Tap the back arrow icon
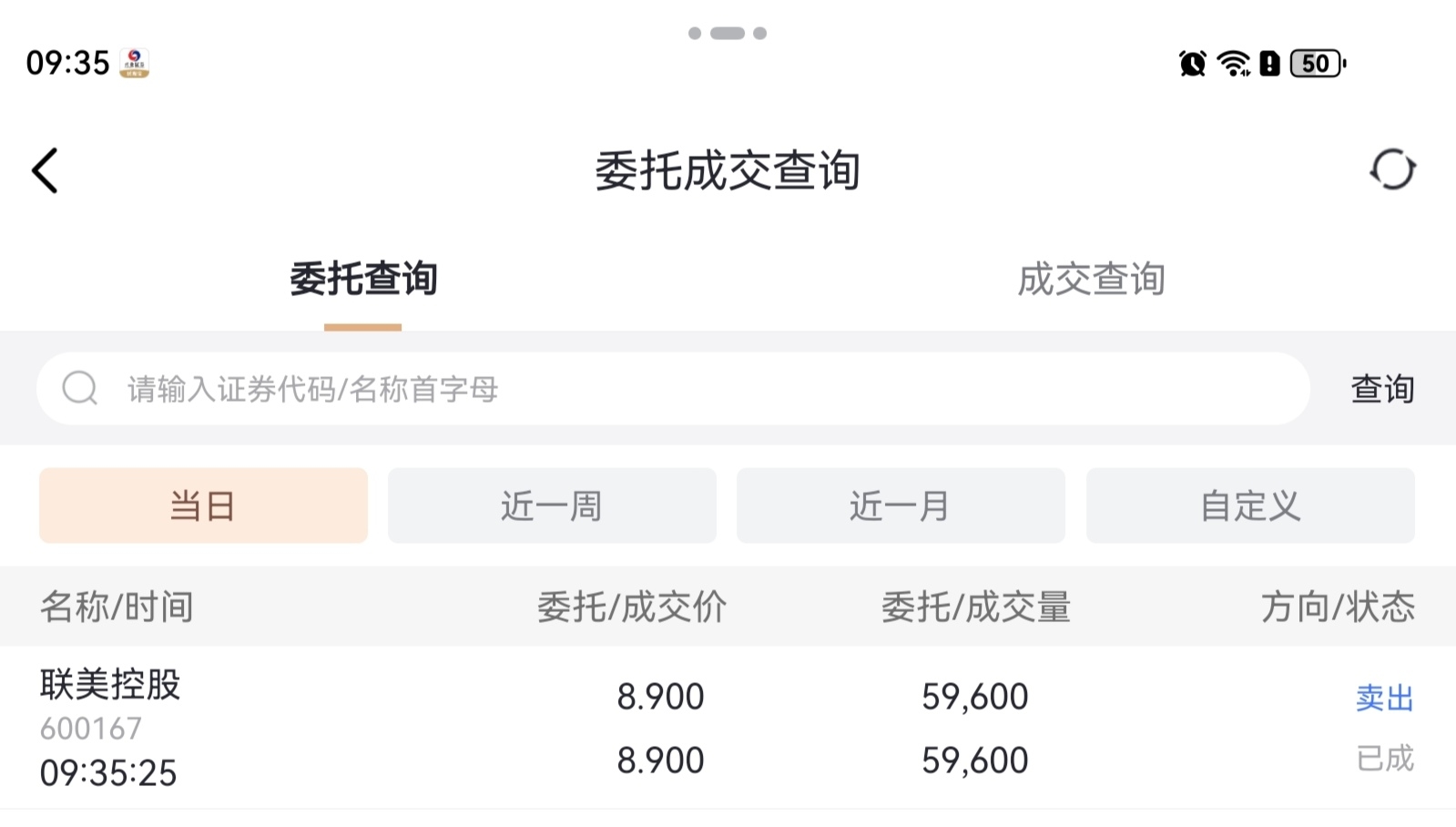The width and height of the screenshot is (1456, 827). (x=45, y=170)
